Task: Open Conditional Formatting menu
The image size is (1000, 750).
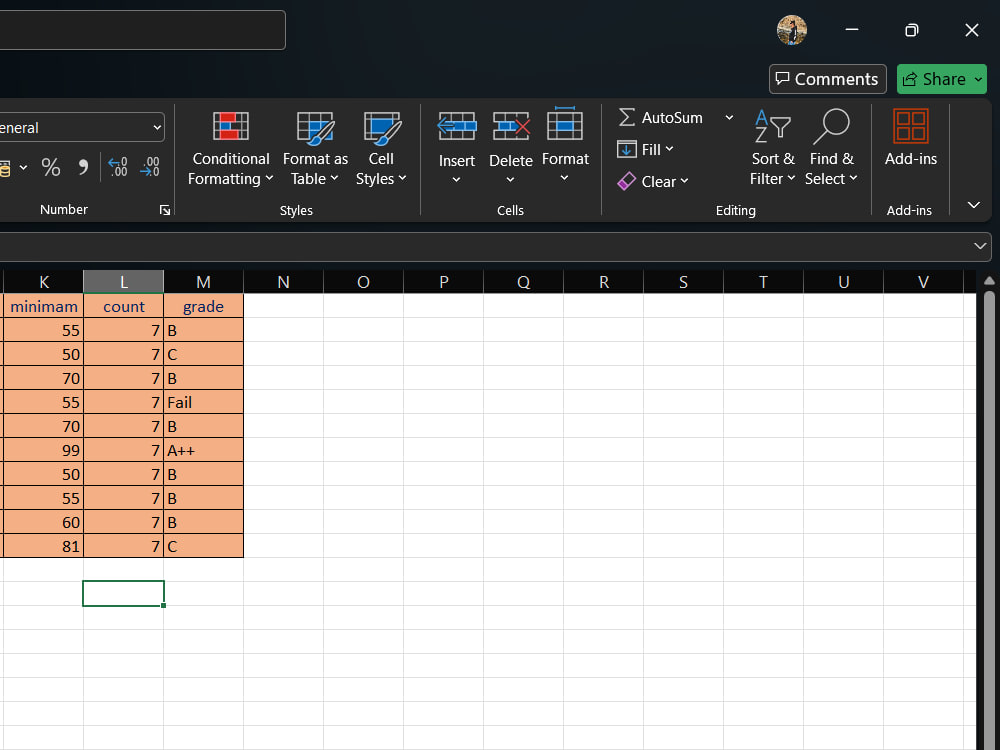Action: [230, 149]
